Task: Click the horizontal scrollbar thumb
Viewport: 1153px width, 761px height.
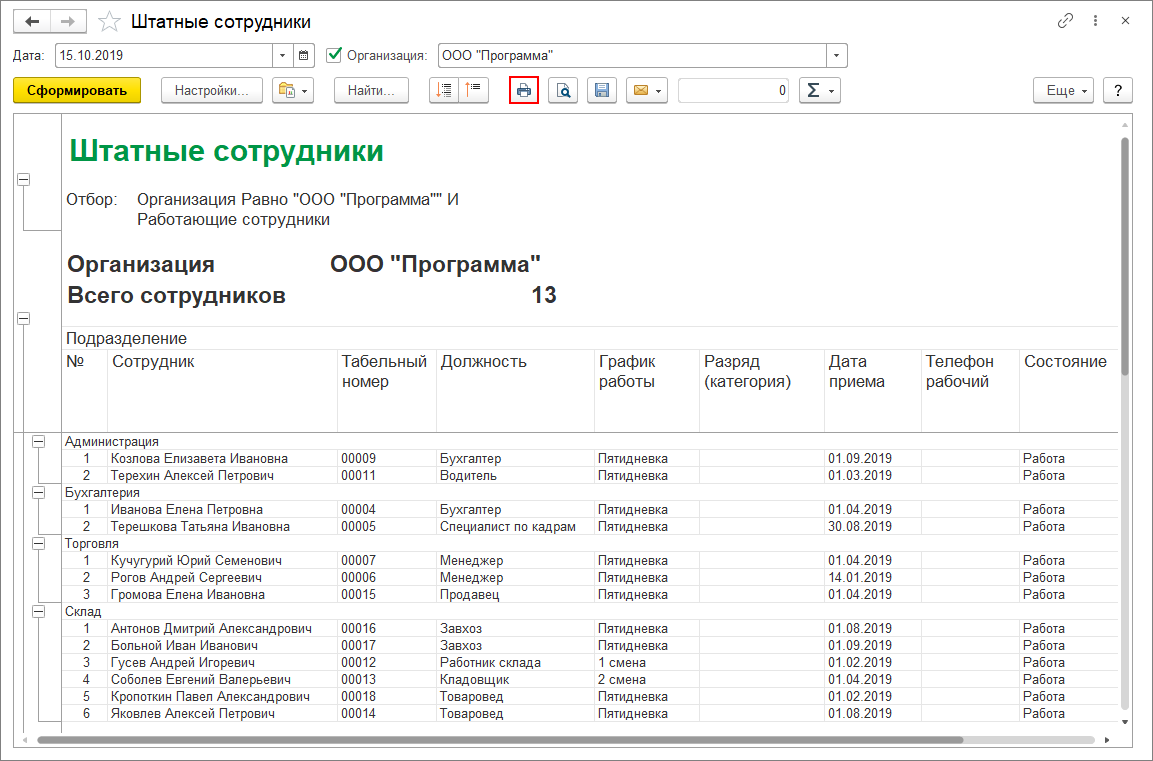Action: pos(500,740)
